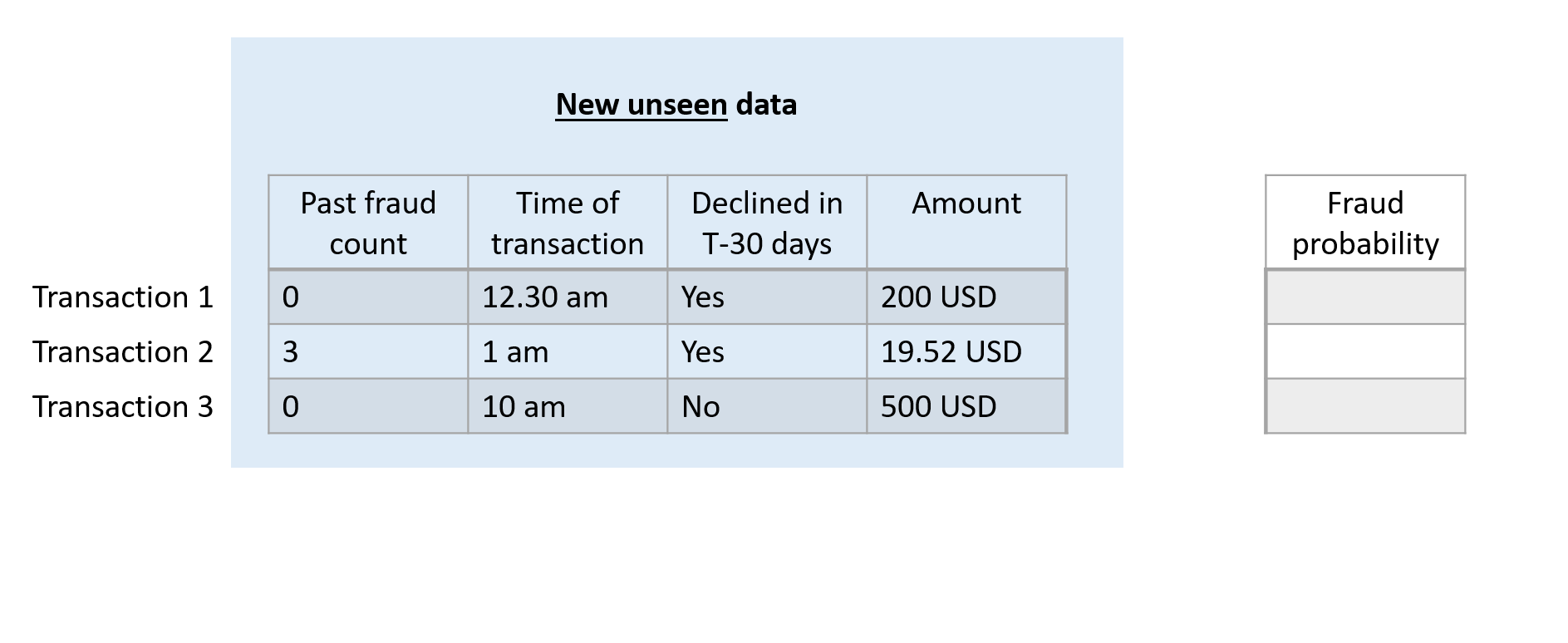Select the past fraud count '3' cell
The width and height of the screenshot is (1568, 643).
click(368, 352)
